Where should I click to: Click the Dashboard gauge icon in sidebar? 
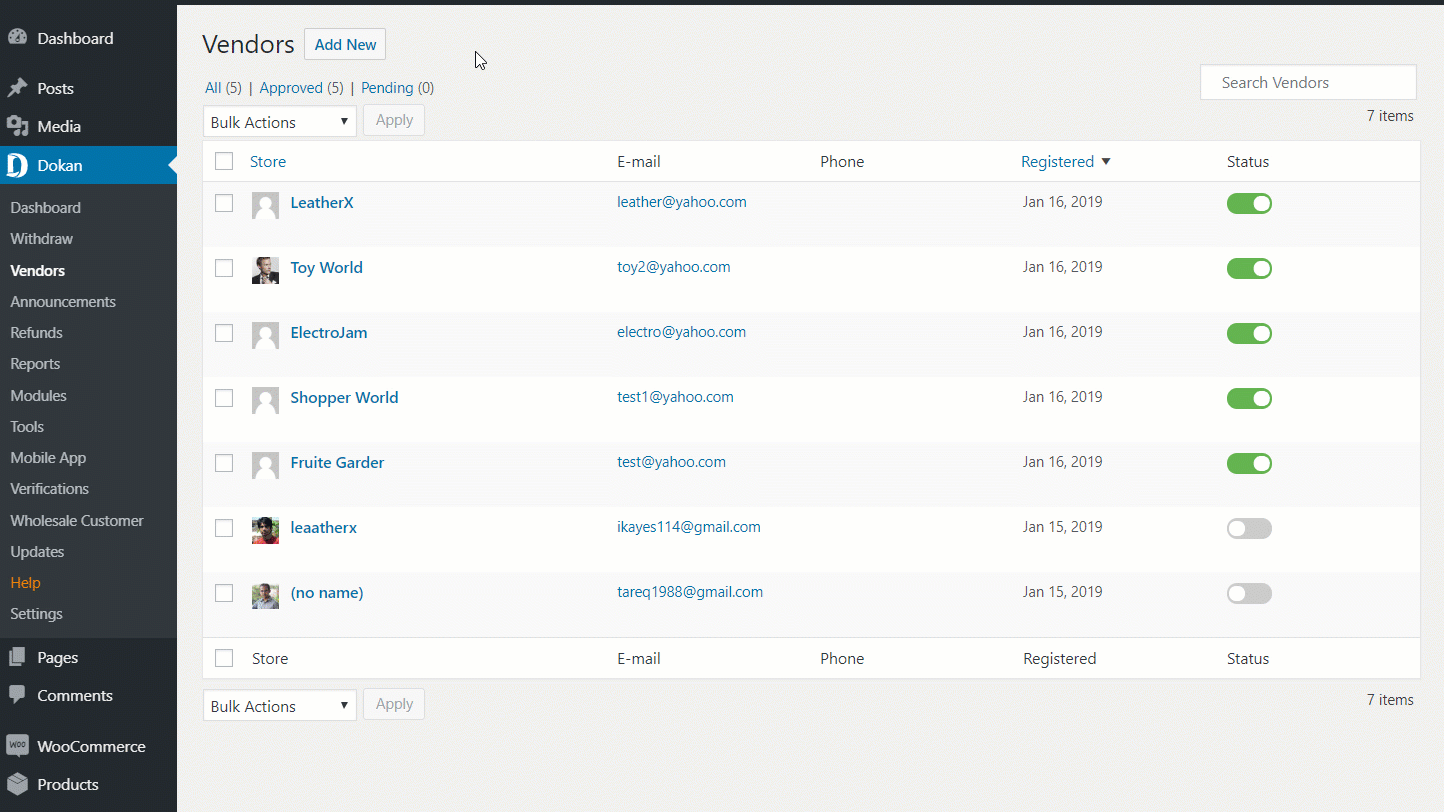[17, 38]
